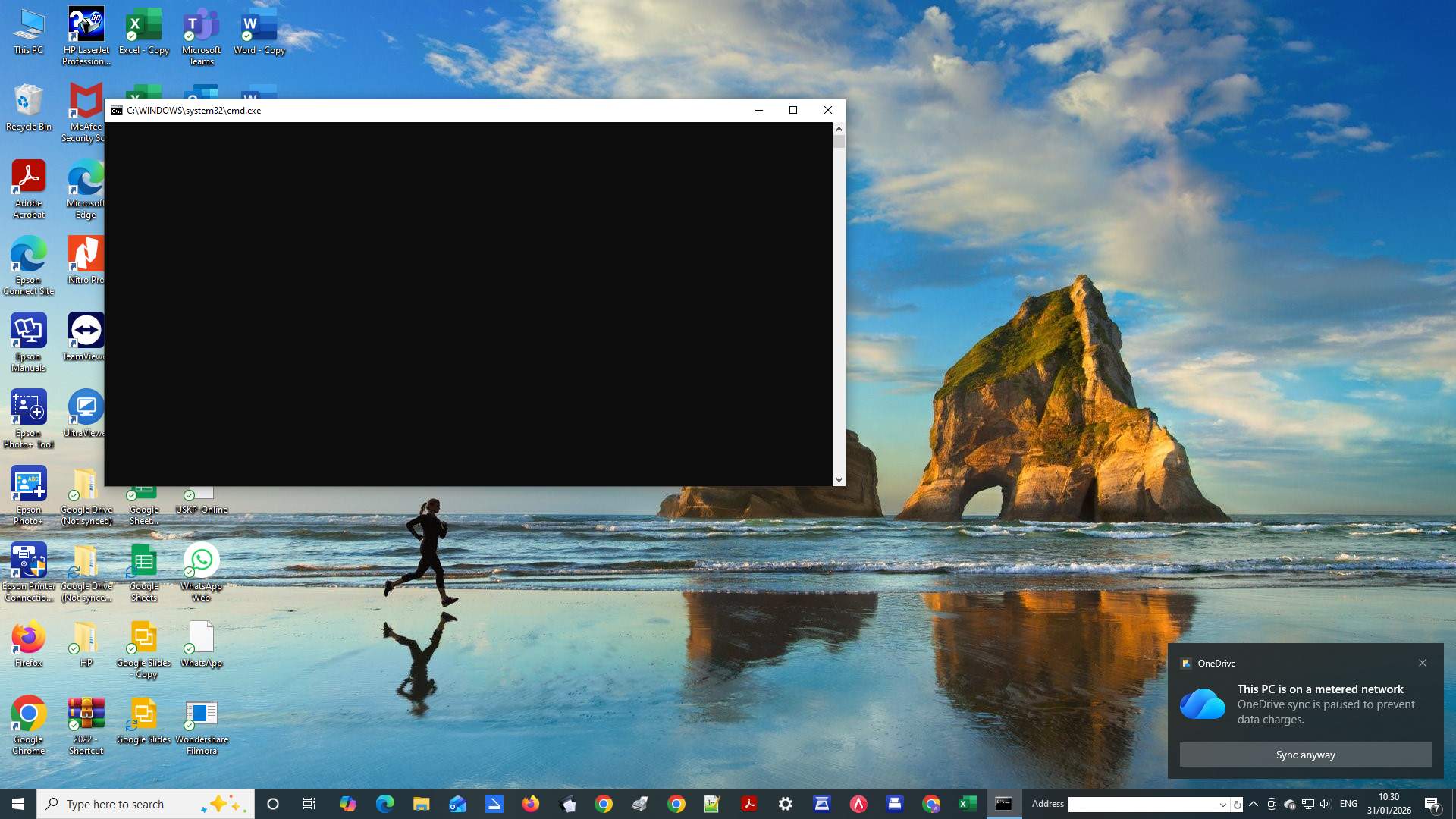The image size is (1456, 819).
Task: Launch Firefox from the taskbar
Action: pyautogui.click(x=531, y=804)
